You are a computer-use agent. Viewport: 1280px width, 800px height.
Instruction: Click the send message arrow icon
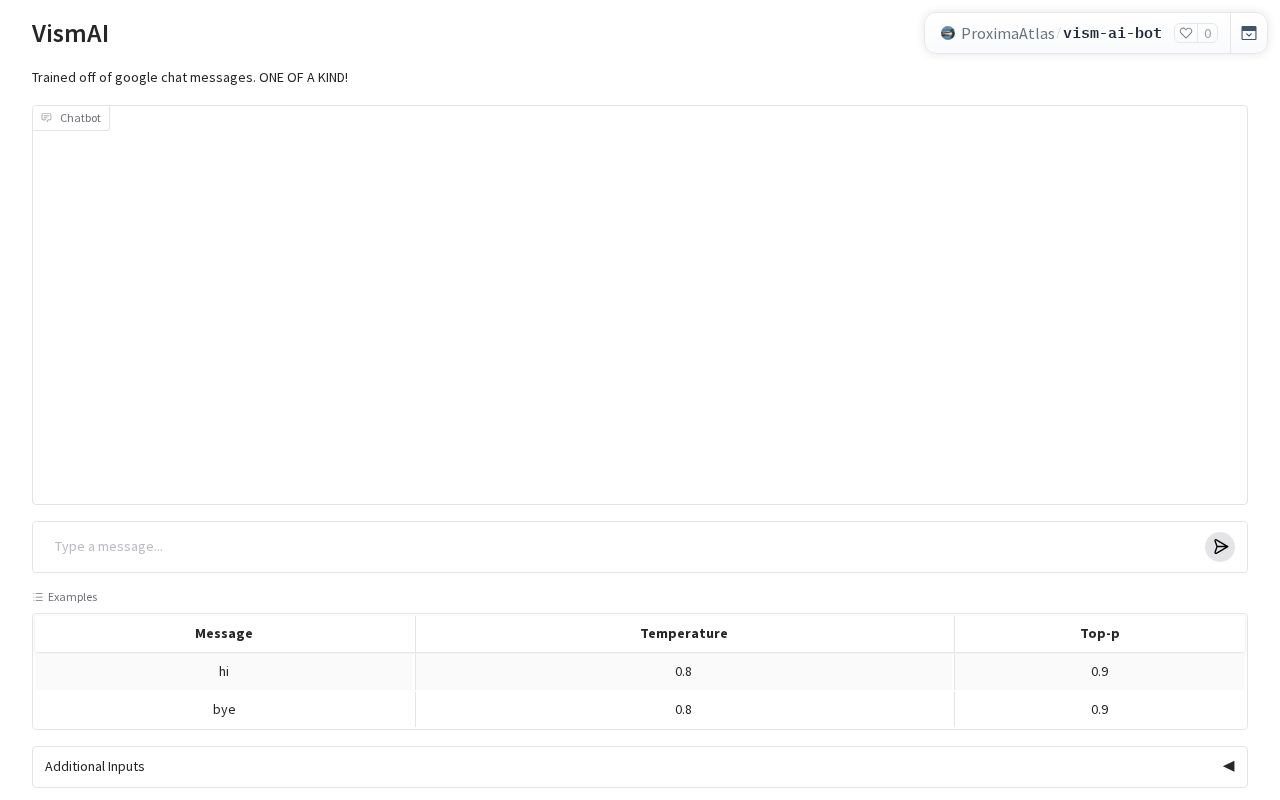1220,547
